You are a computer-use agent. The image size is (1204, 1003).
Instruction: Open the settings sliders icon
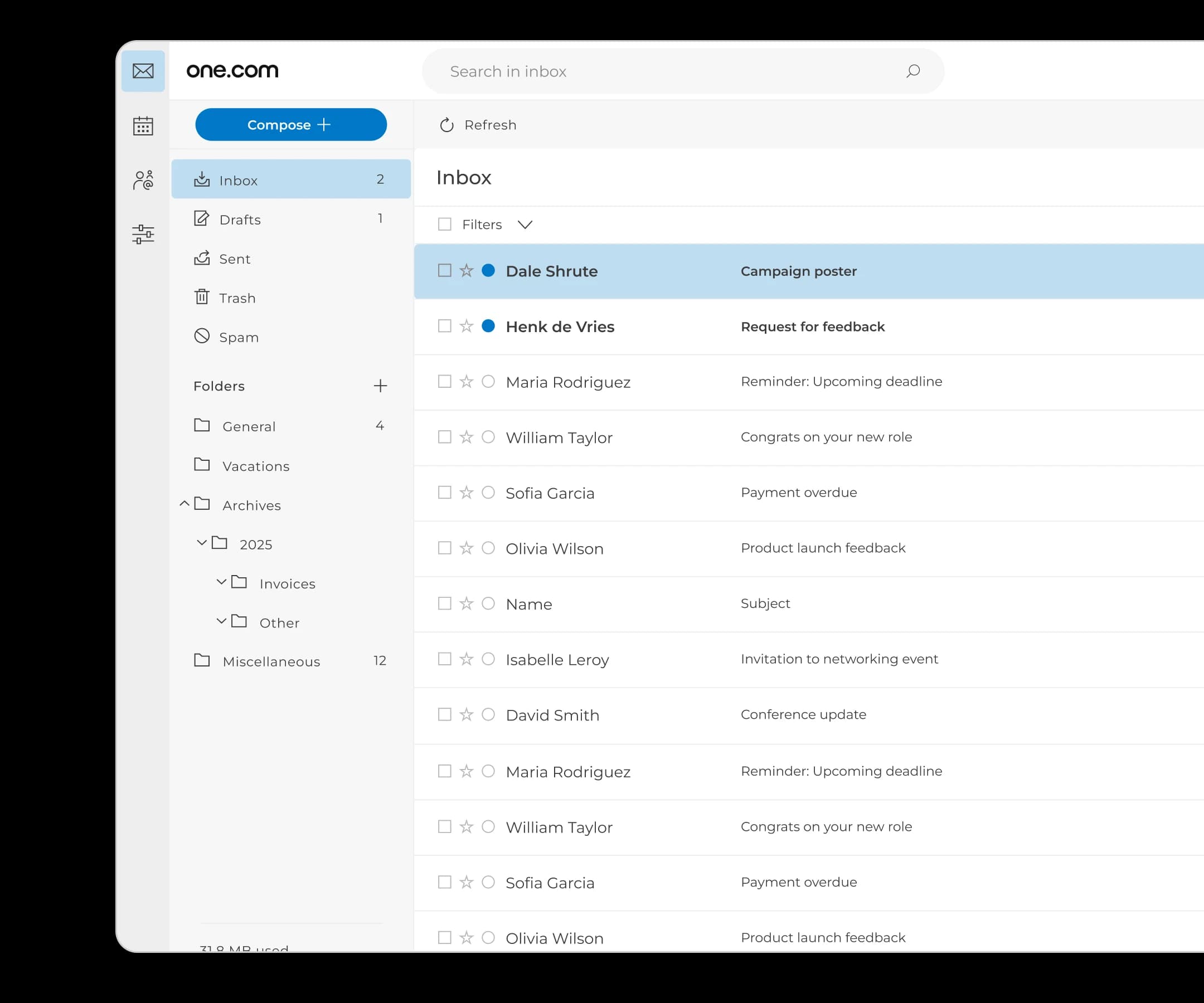[143, 234]
